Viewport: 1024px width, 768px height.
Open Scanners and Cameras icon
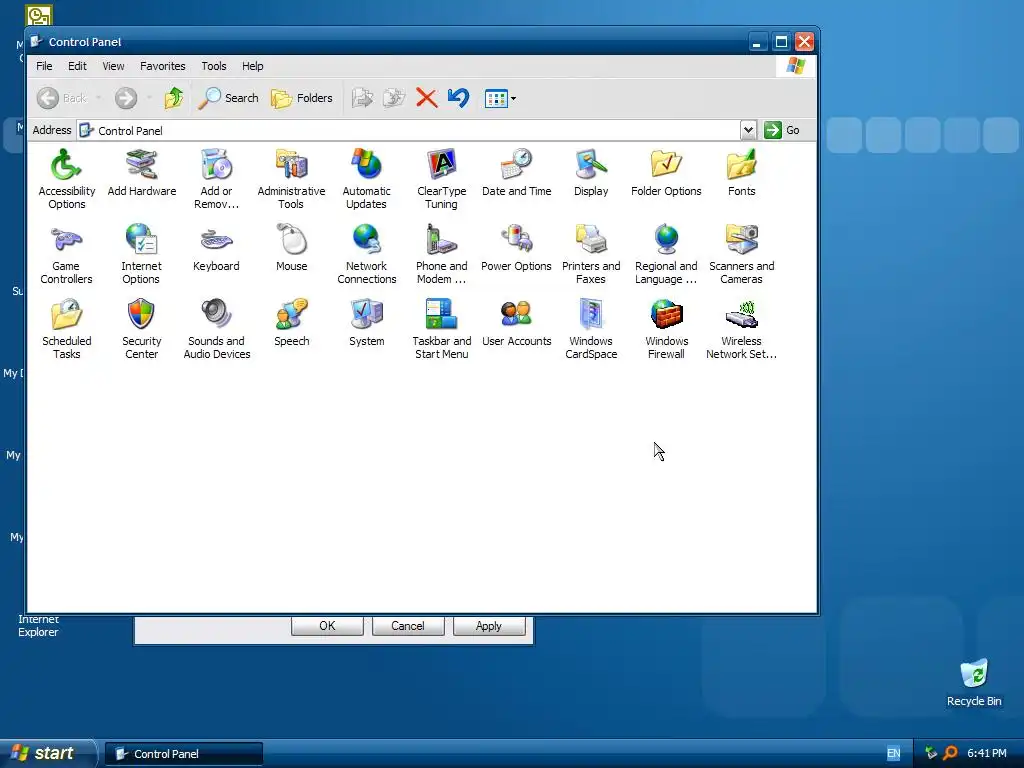point(741,253)
